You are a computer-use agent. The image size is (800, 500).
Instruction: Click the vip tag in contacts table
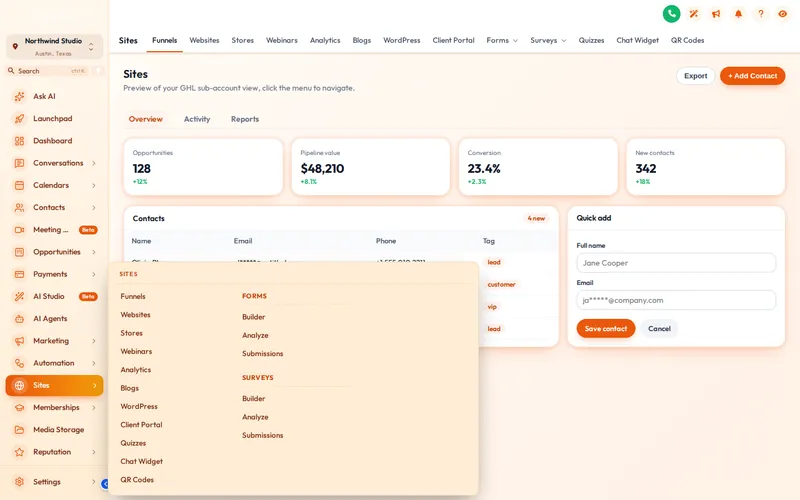(x=492, y=307)
